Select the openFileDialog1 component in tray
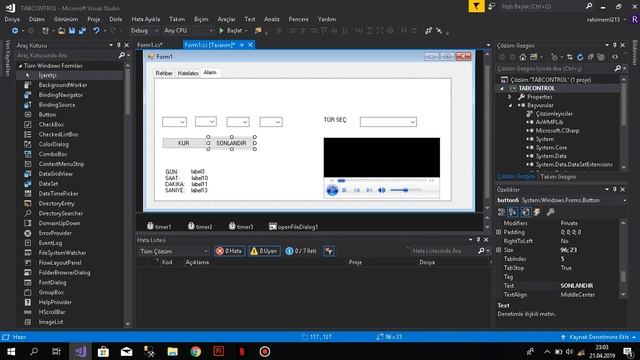 [x=293, y=227]
